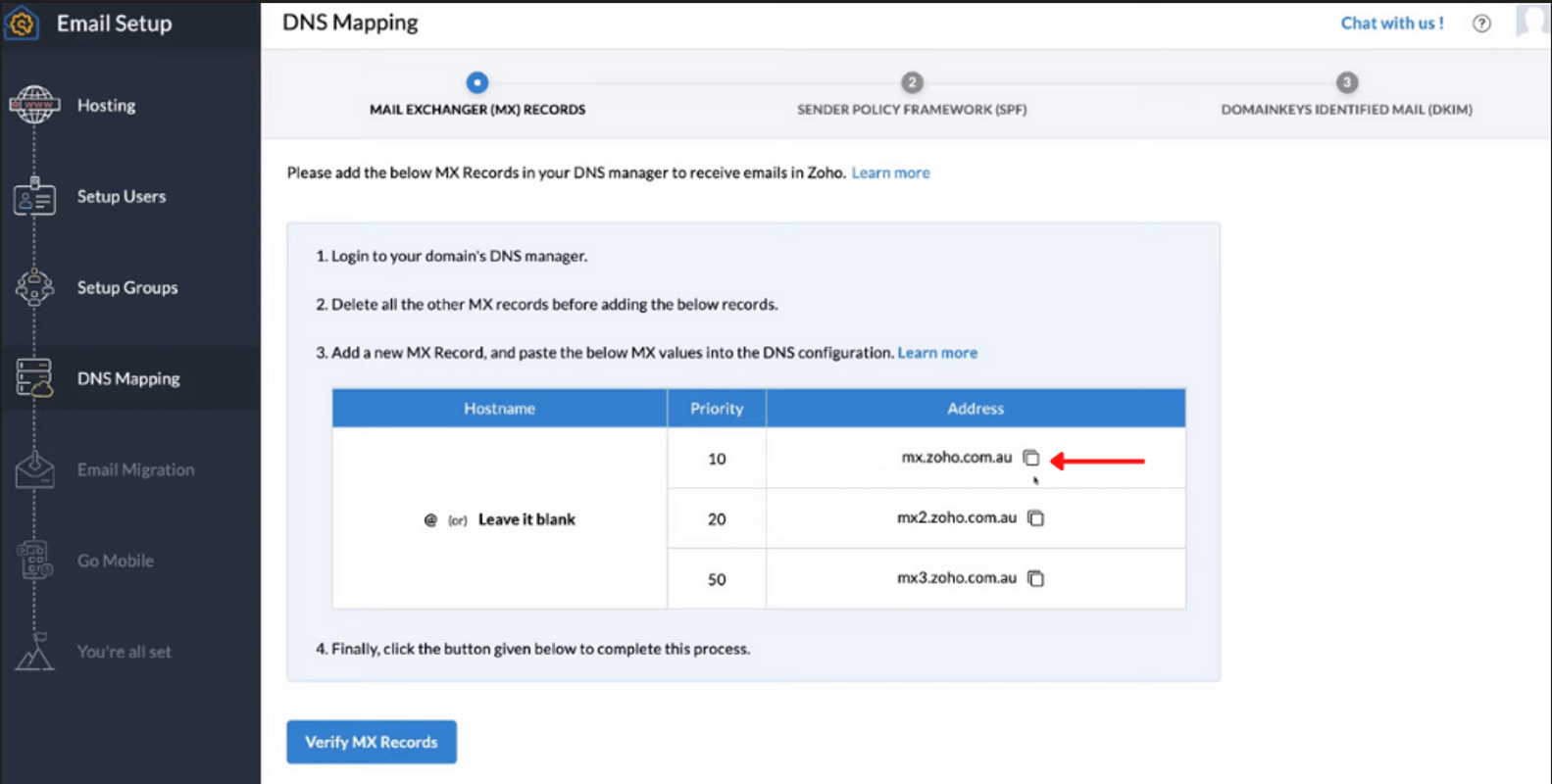The image size is (1552, 784).
Task: Click step 4 Finally click the button text
Action: click(532, 649)
